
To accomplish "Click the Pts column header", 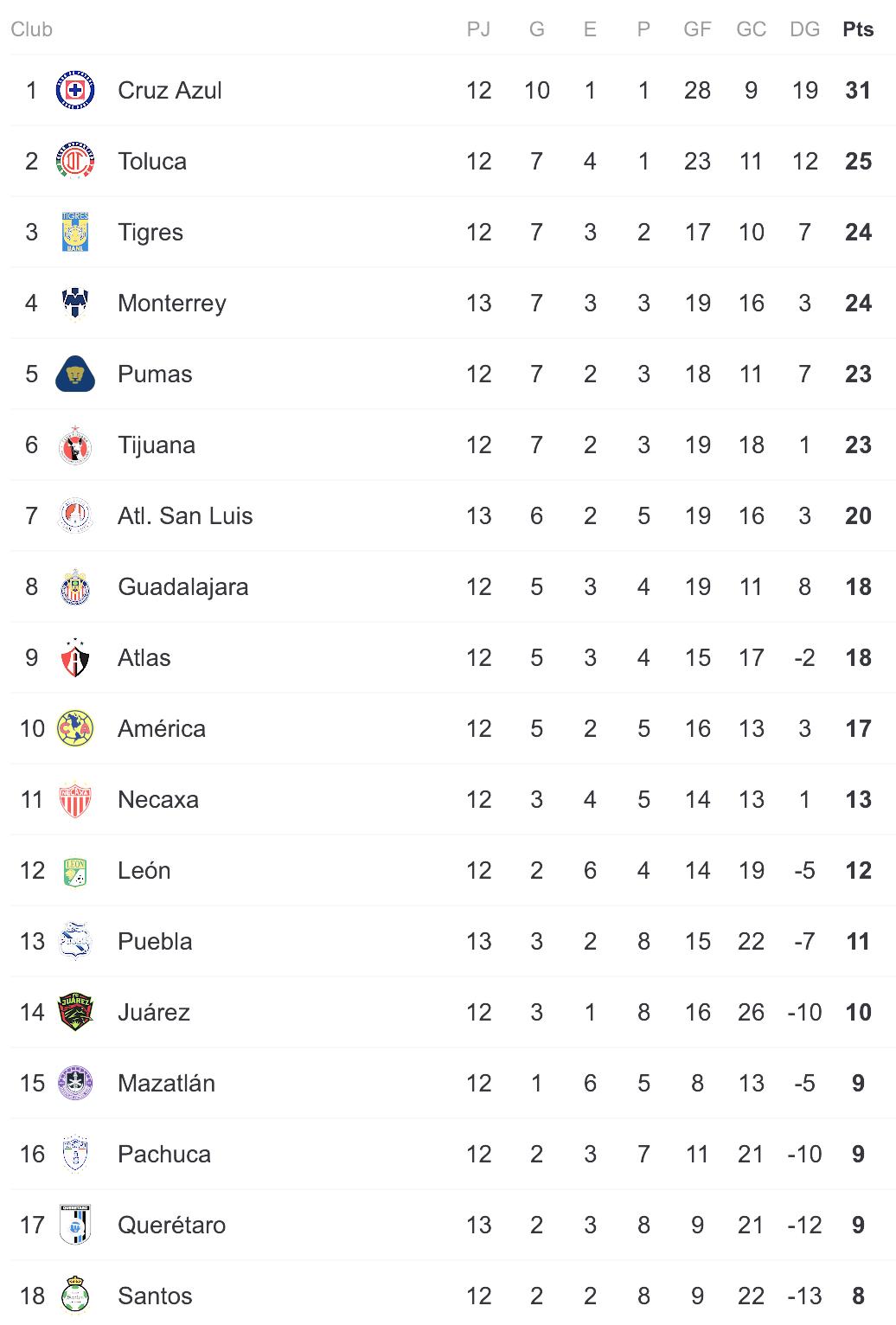I will [858, 29].
